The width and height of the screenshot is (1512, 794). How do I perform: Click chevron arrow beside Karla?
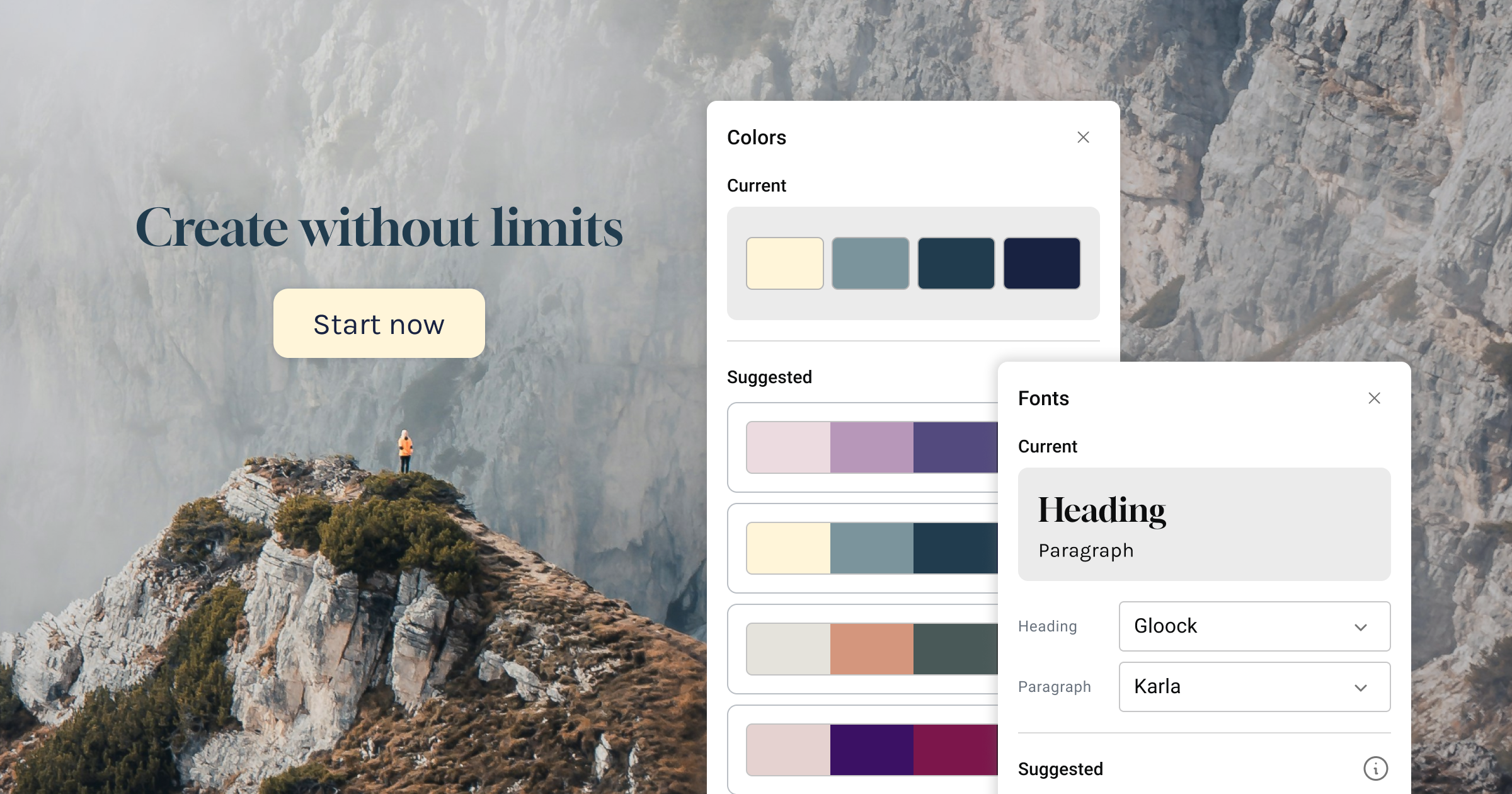pyautogui.click(x=1360, y=688)
